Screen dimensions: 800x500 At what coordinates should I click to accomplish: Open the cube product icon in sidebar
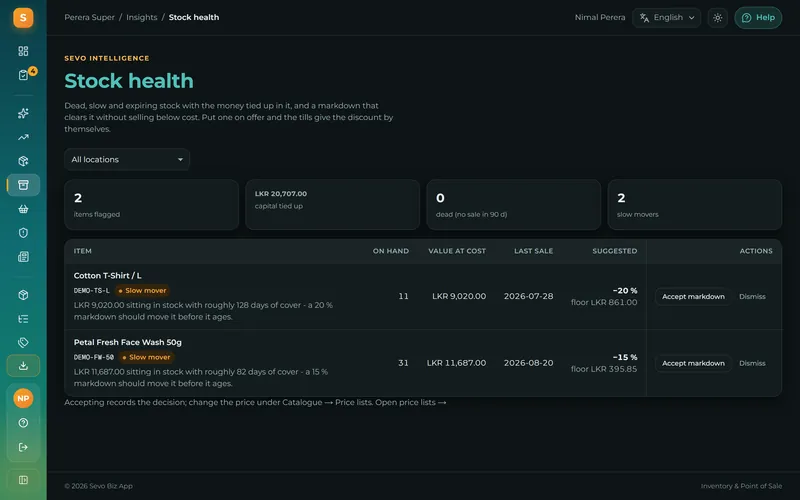pos(23,295)
